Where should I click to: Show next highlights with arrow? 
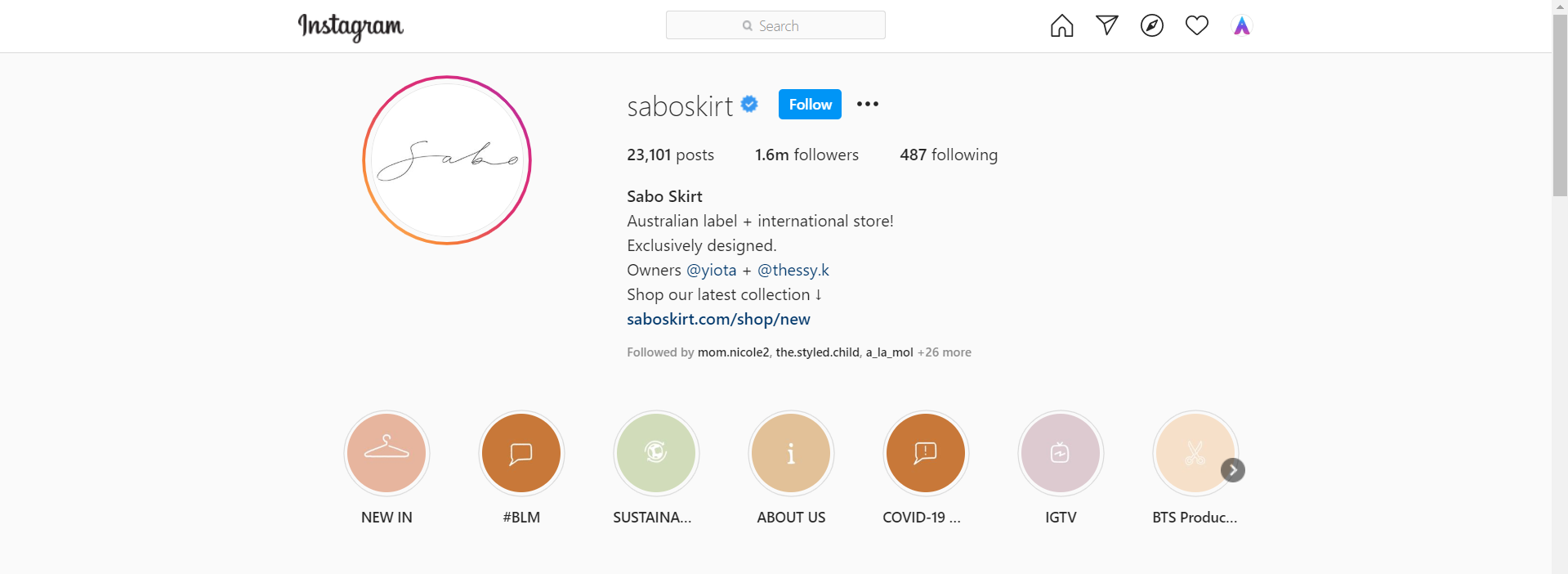[1232, 470]
